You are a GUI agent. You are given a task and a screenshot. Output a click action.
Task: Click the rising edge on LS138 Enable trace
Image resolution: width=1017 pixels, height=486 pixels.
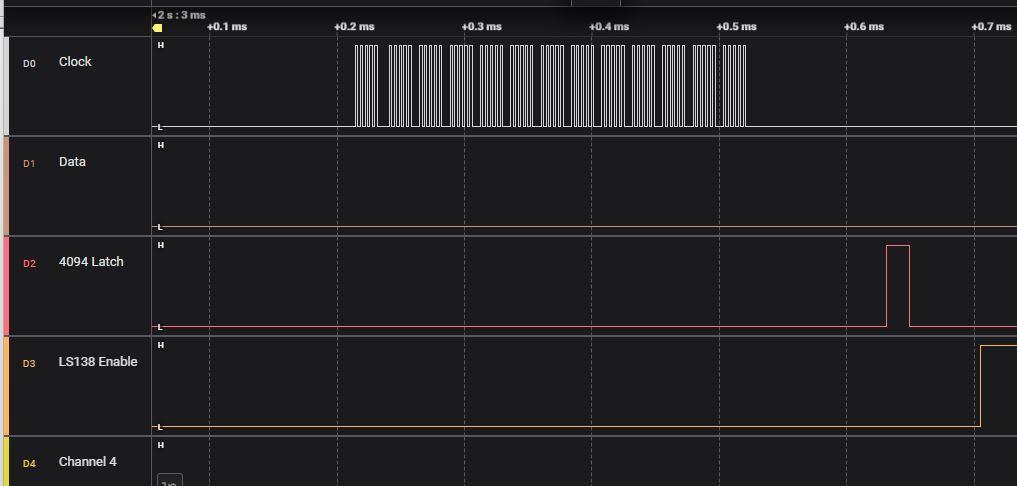click(980, 386)
